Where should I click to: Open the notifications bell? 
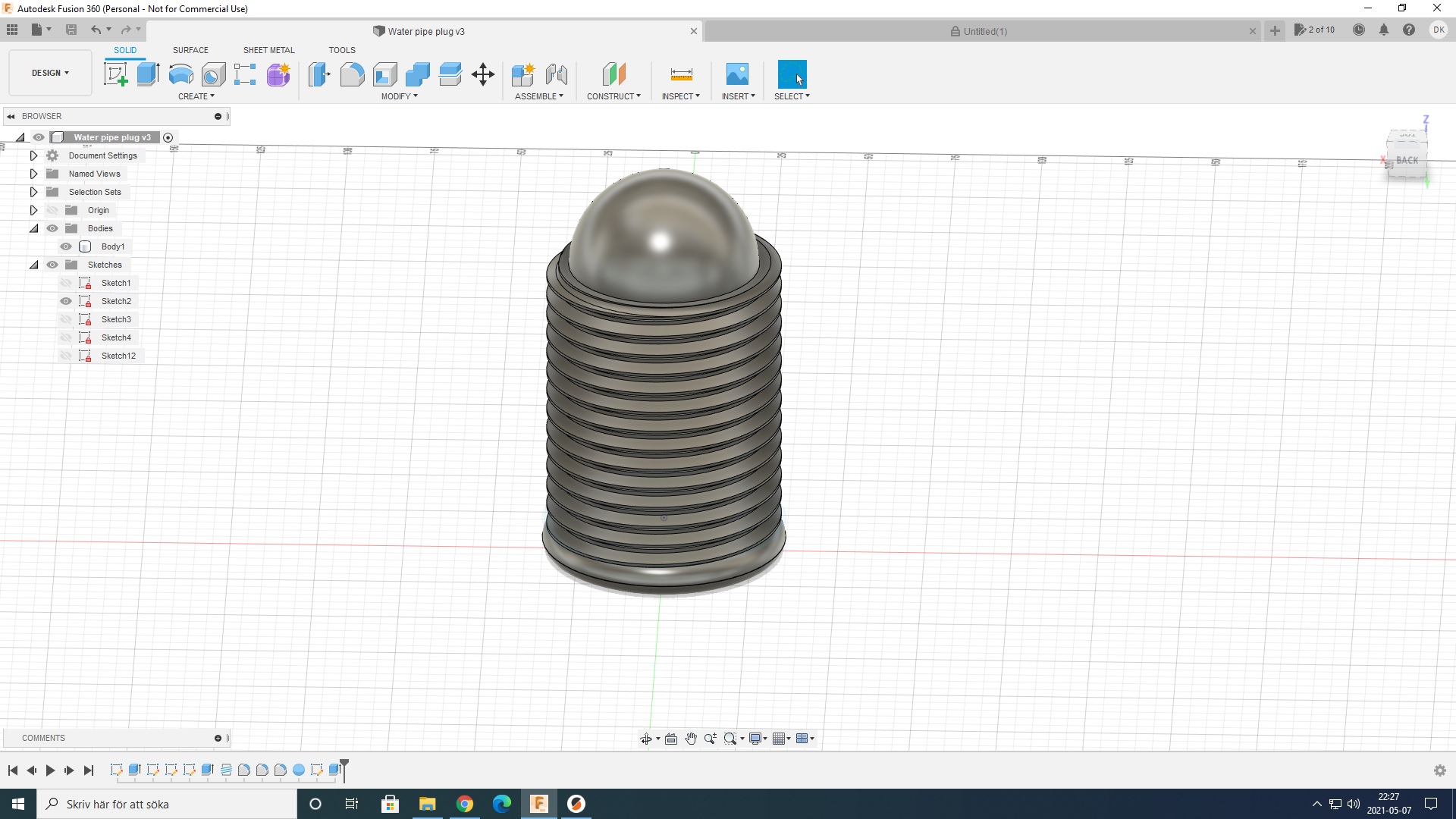coord(1384,30)
